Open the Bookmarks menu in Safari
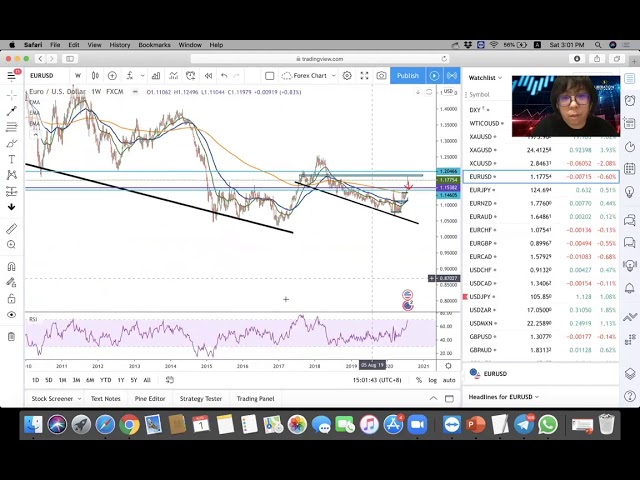Image resolution: width=640 pixels, height=480 pixels. [x=154, y=45]
